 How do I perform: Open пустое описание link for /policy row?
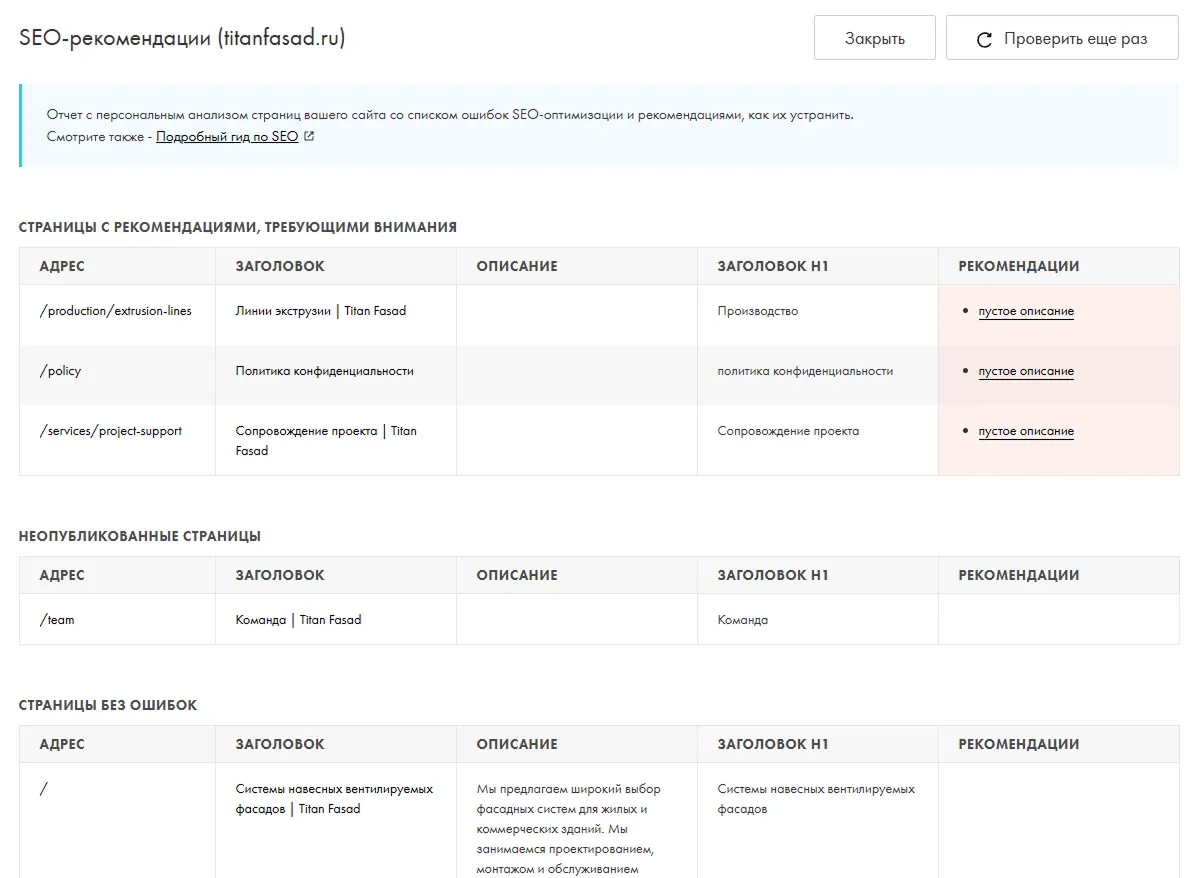[x=1025, y=371]
